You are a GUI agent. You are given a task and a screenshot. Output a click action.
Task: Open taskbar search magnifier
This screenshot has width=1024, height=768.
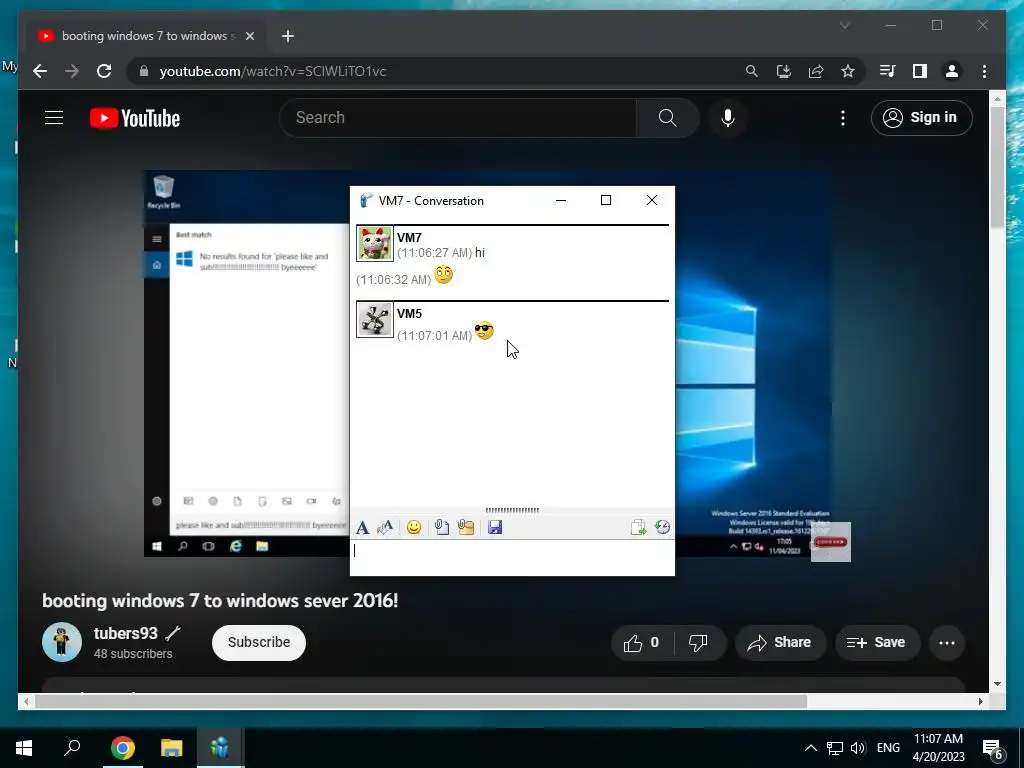[x=72, y=748]
